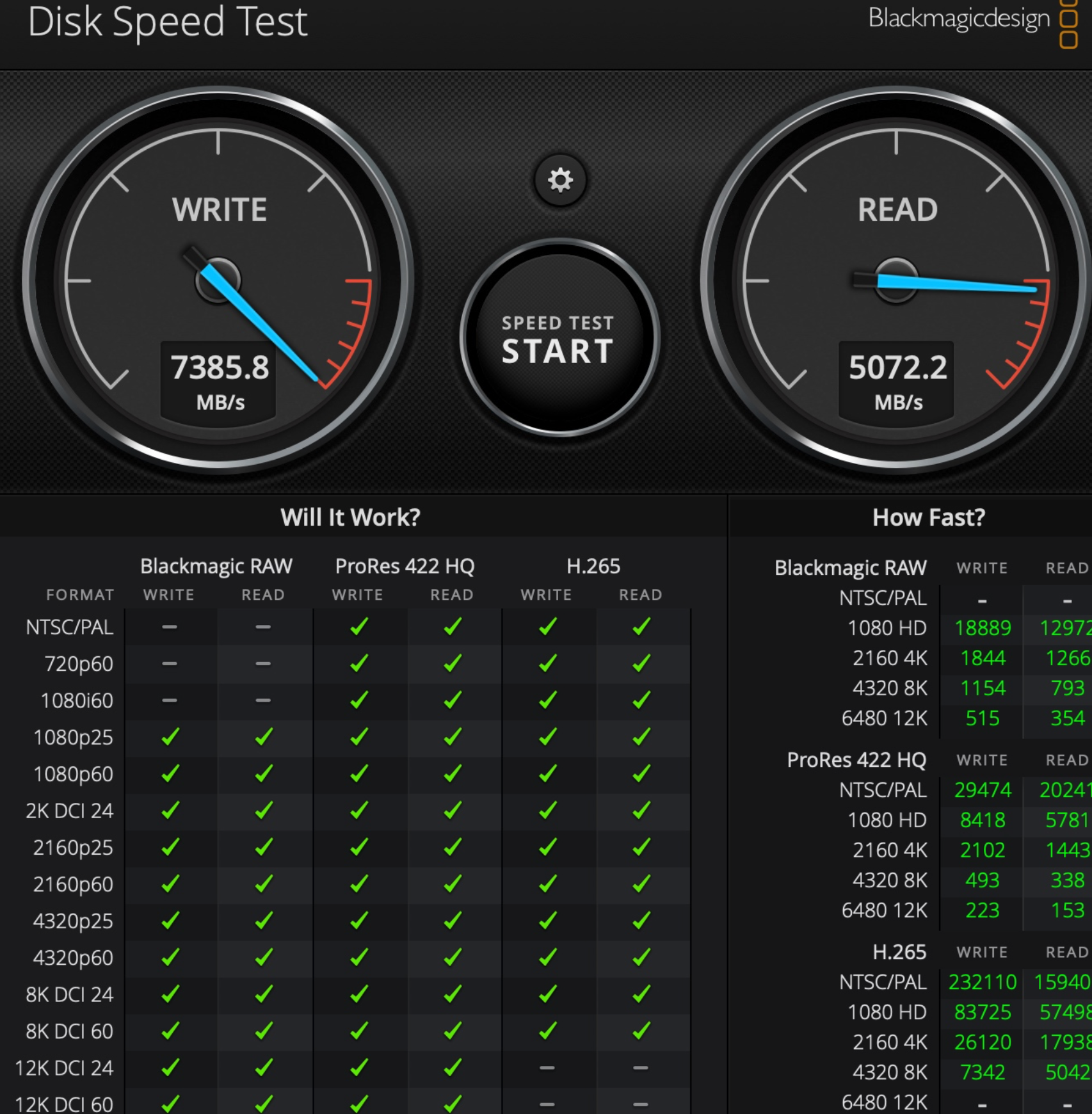
Task: Click the ProRes 422 HQ write checkmark for NTSC/PAL
Action: (359, 627)
